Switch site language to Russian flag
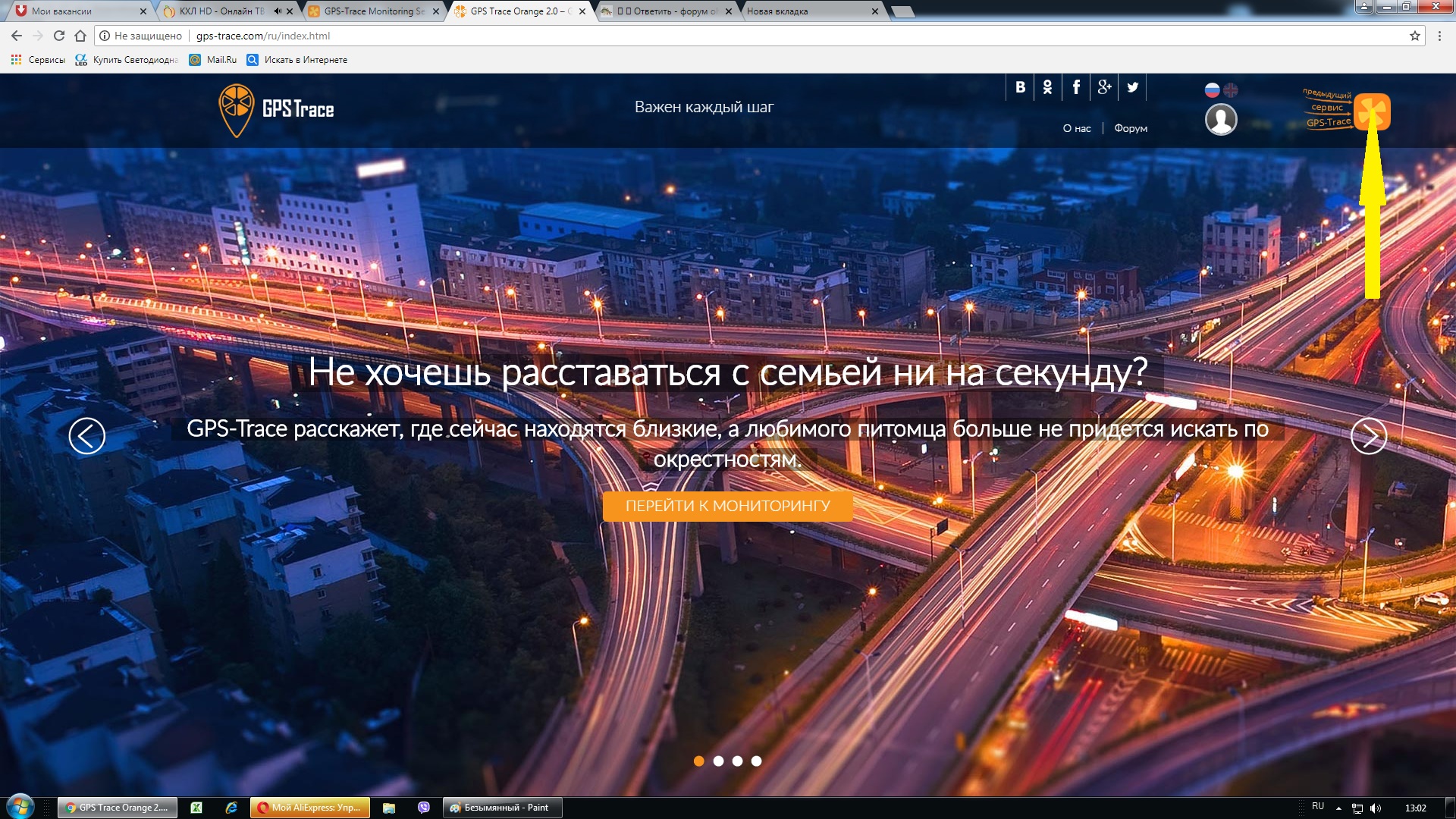The image size is (1456, 819). click(x=1212, y=90)
